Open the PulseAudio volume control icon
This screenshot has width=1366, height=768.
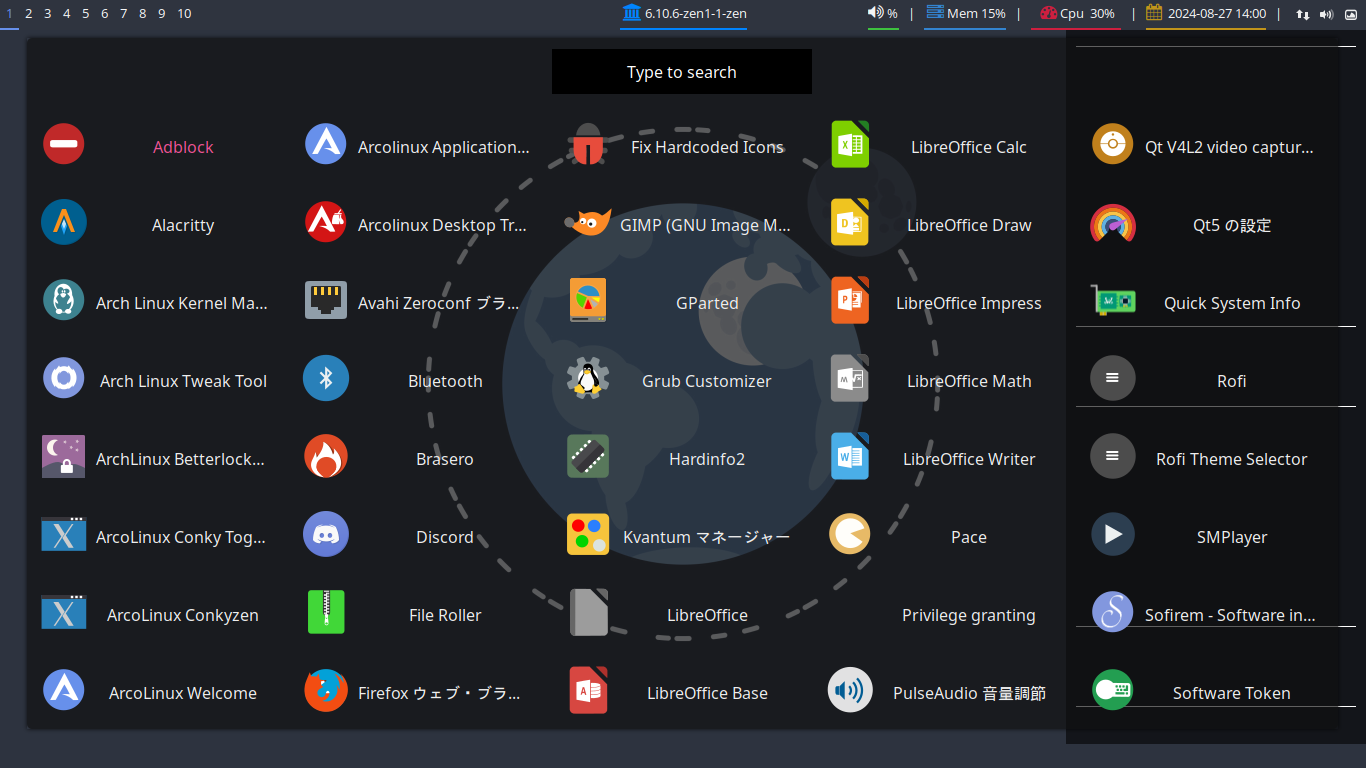850,690
